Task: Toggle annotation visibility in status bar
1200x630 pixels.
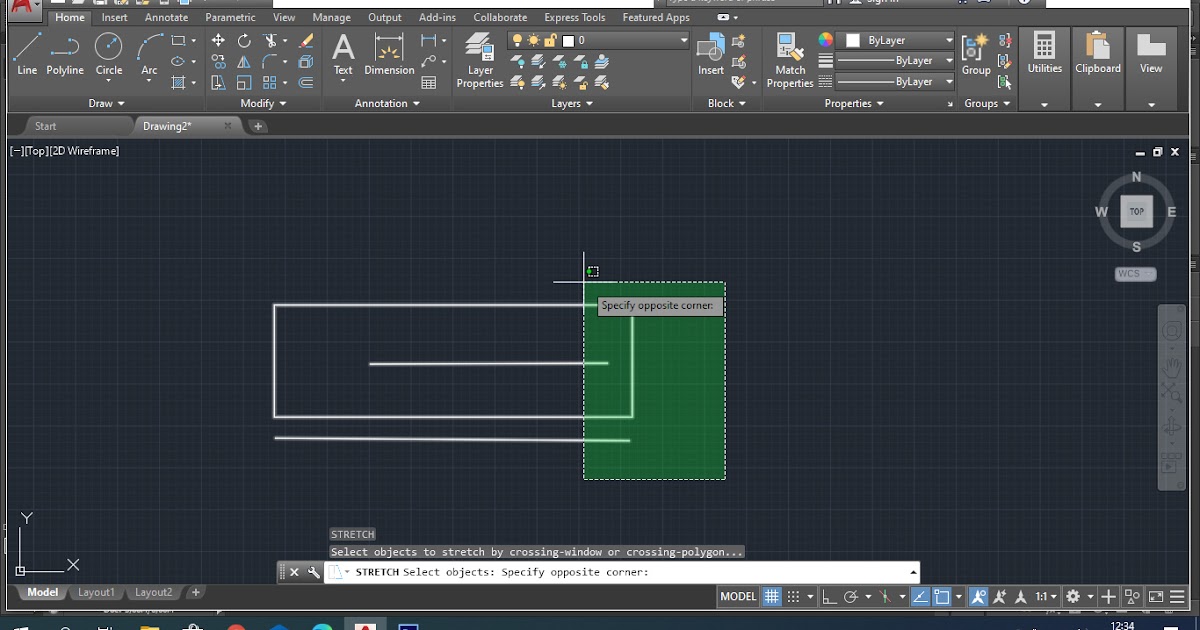Action: click(x=977, y=597)
